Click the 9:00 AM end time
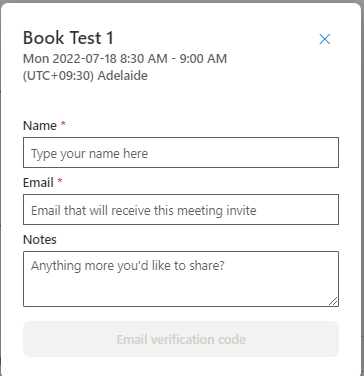The width and height of the screenshot is (364, 376). pos(203,59)
